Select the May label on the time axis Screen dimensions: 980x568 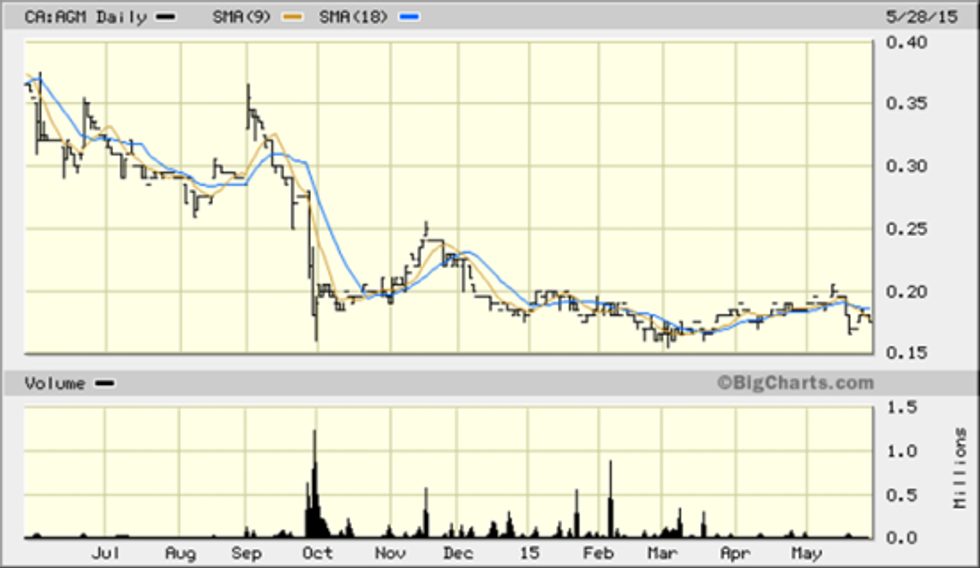(x=806, y=553)
